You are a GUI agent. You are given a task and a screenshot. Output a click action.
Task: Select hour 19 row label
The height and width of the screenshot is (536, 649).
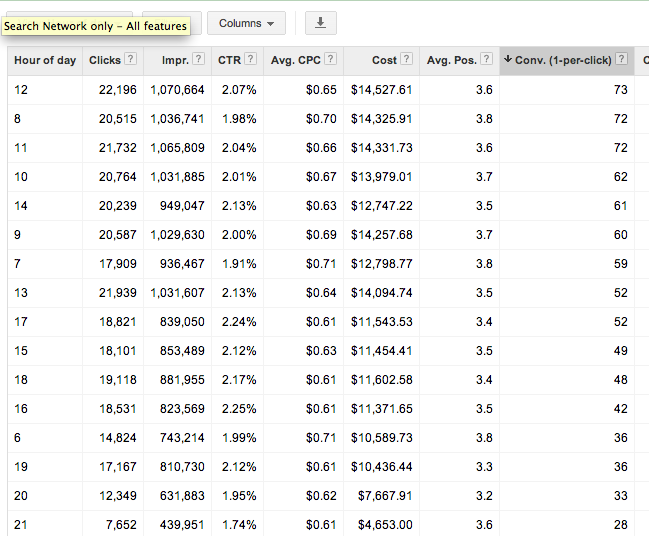pos(21,466)
